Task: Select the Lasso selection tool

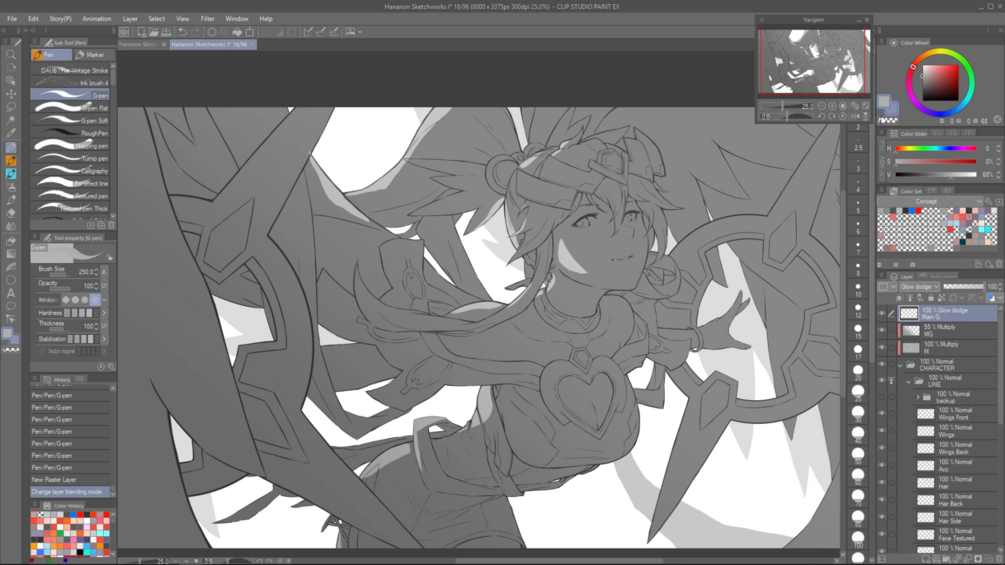Action: point(11,107)
